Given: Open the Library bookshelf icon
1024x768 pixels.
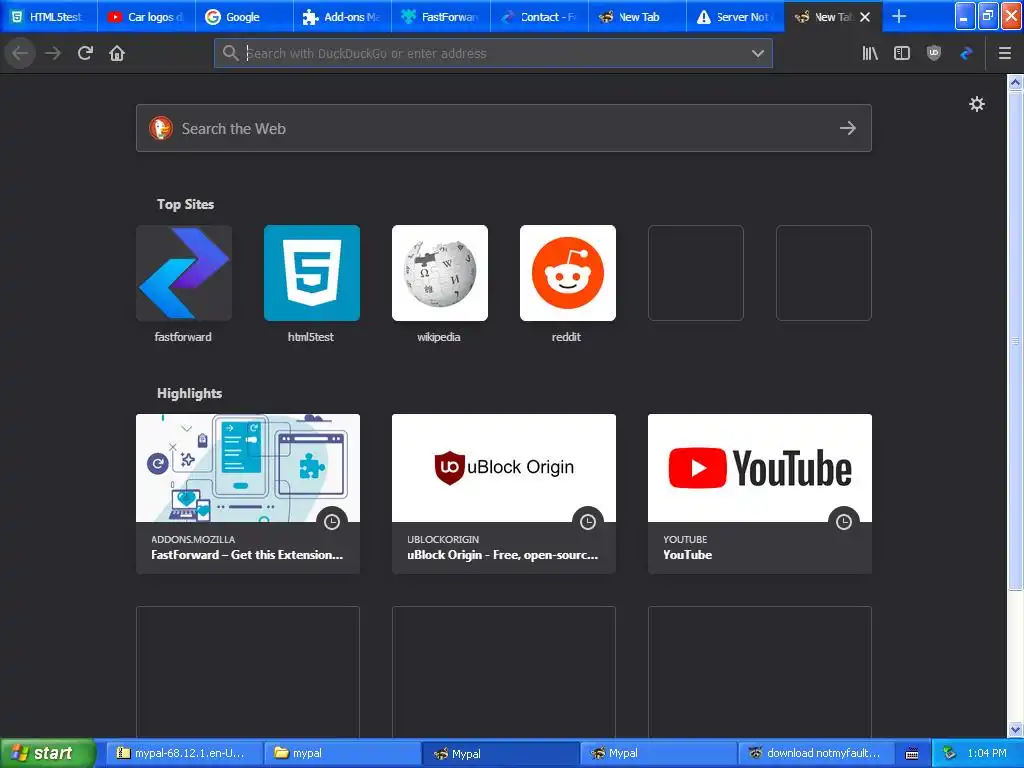Looking at the screenshot, I should pos(870,53).
